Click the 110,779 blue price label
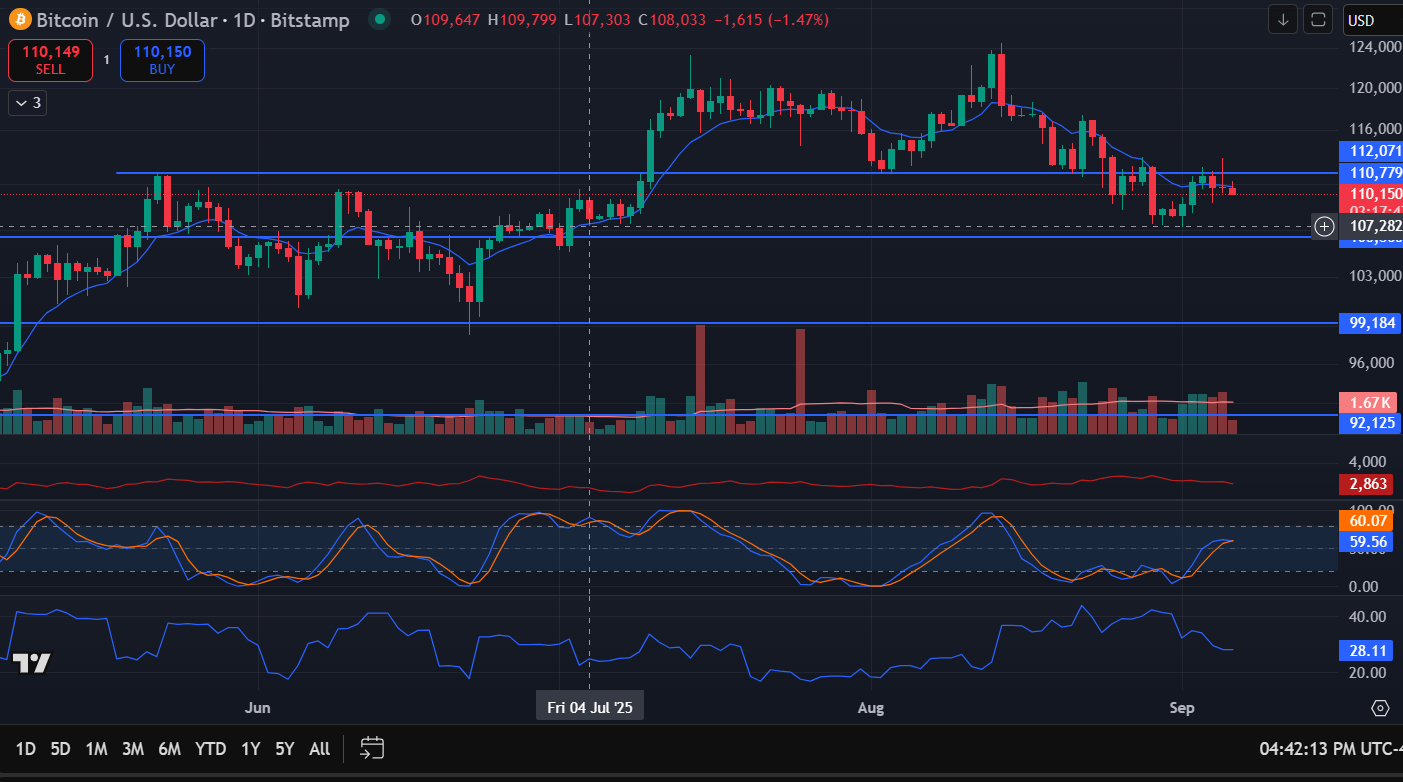The height and width of the screenshot is (782, 1403). pyautogui.click(x=1370, y=173)
